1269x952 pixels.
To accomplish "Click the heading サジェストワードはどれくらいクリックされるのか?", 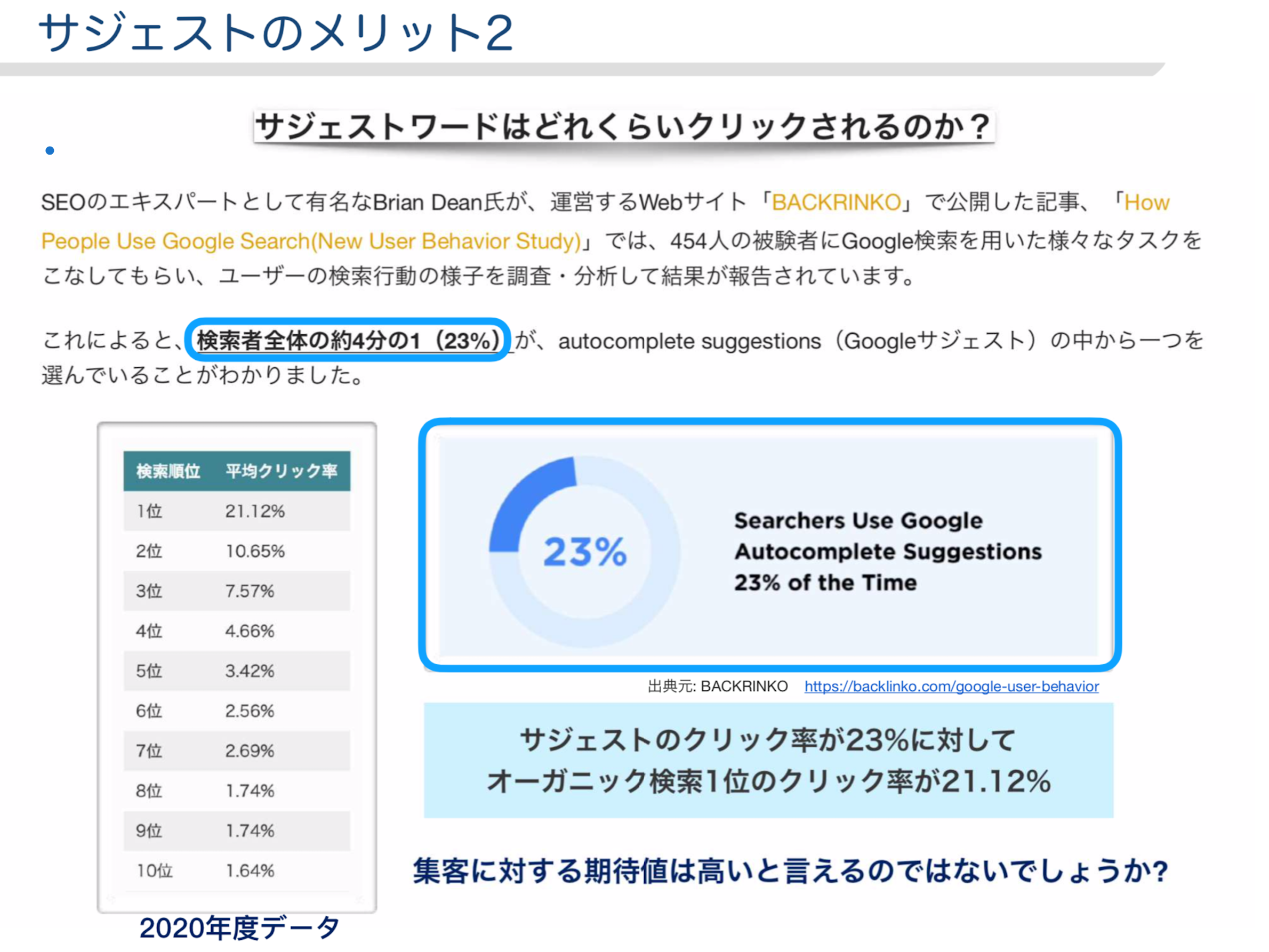I will tap(623, 126).
